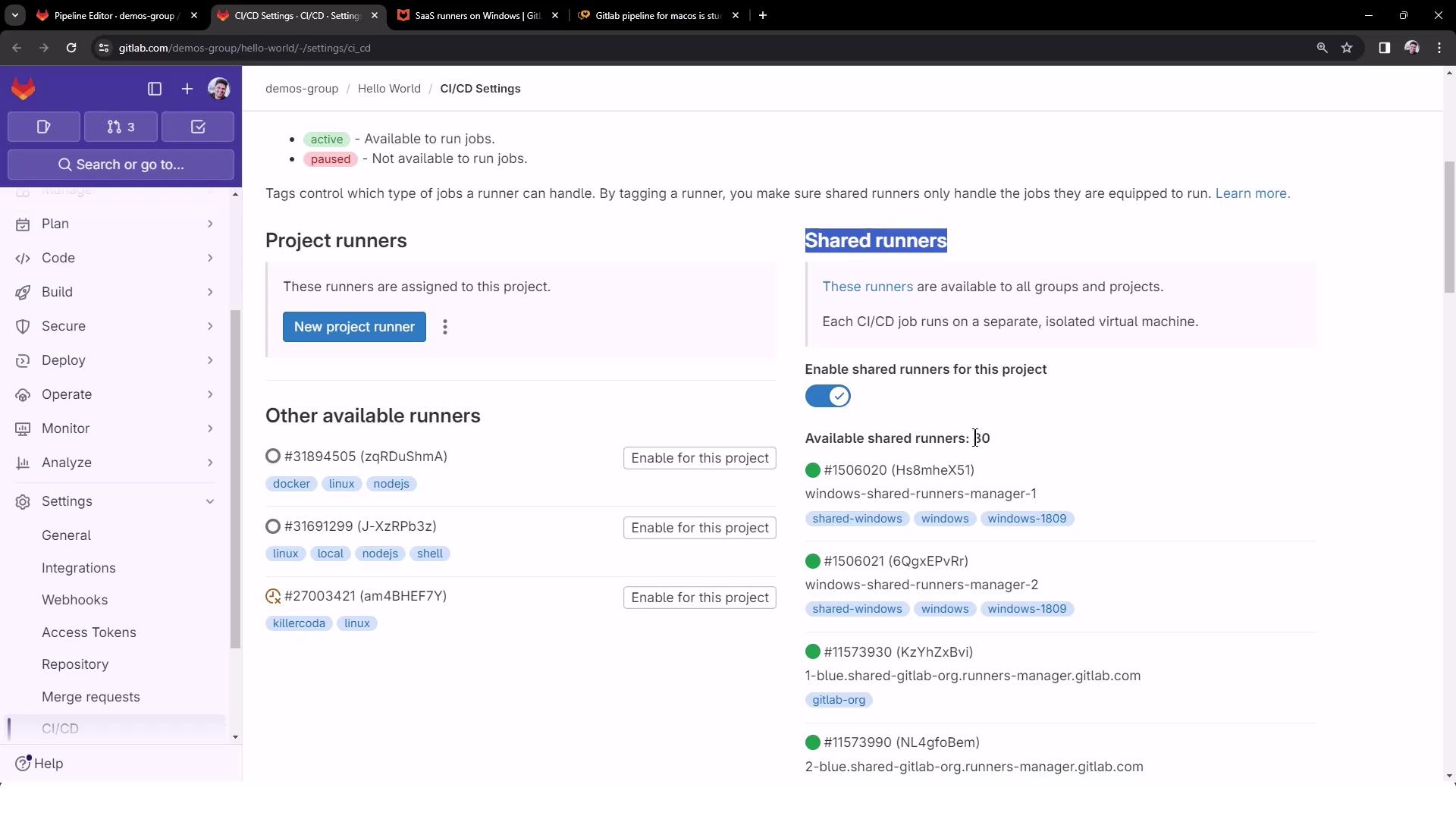
Task: Open the user avatar menu
Action: (x=219, y=89)
